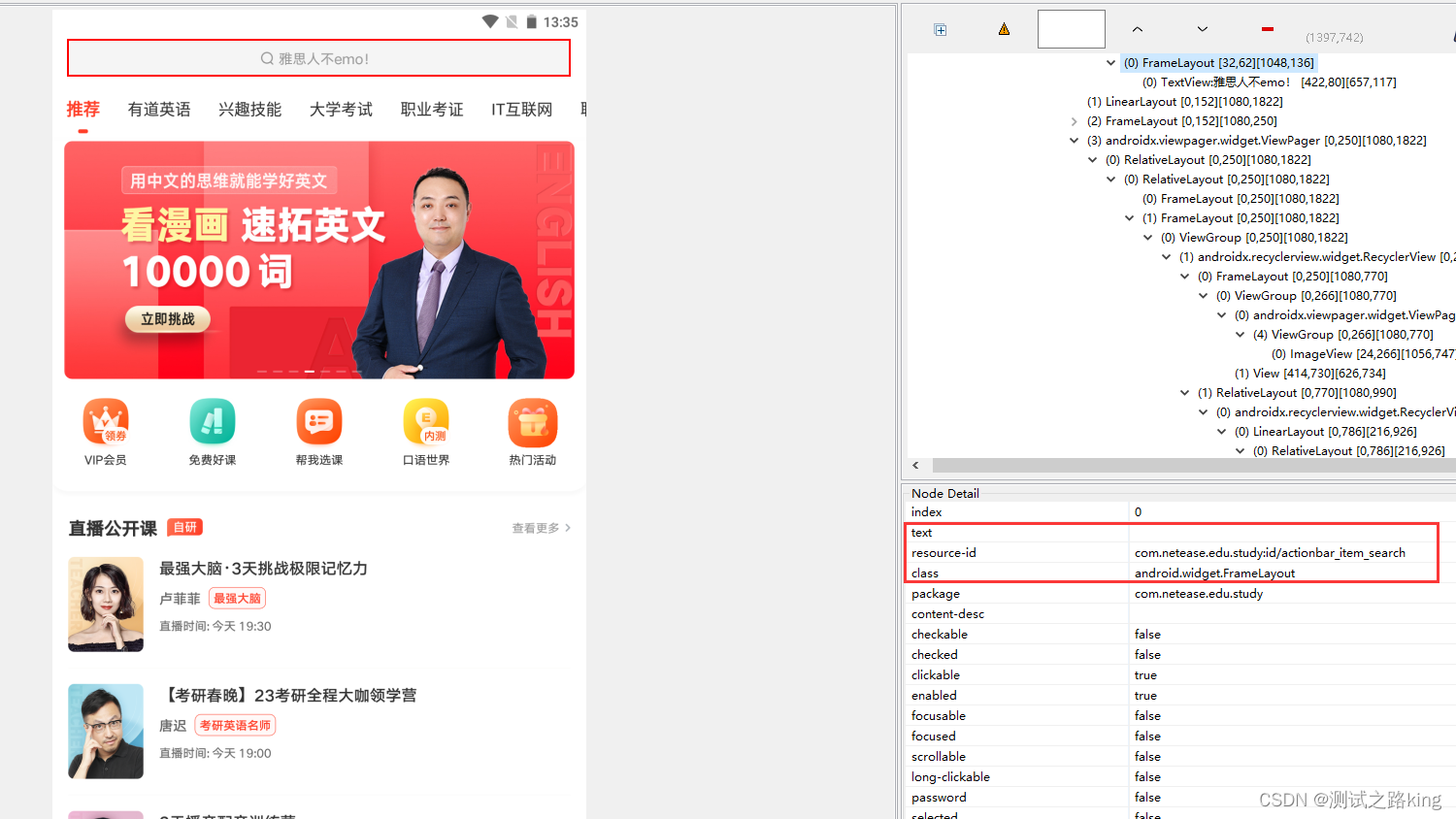Click the clickable row's true value
This screenshot has height=819, width=1456.
click(1145, 675)
